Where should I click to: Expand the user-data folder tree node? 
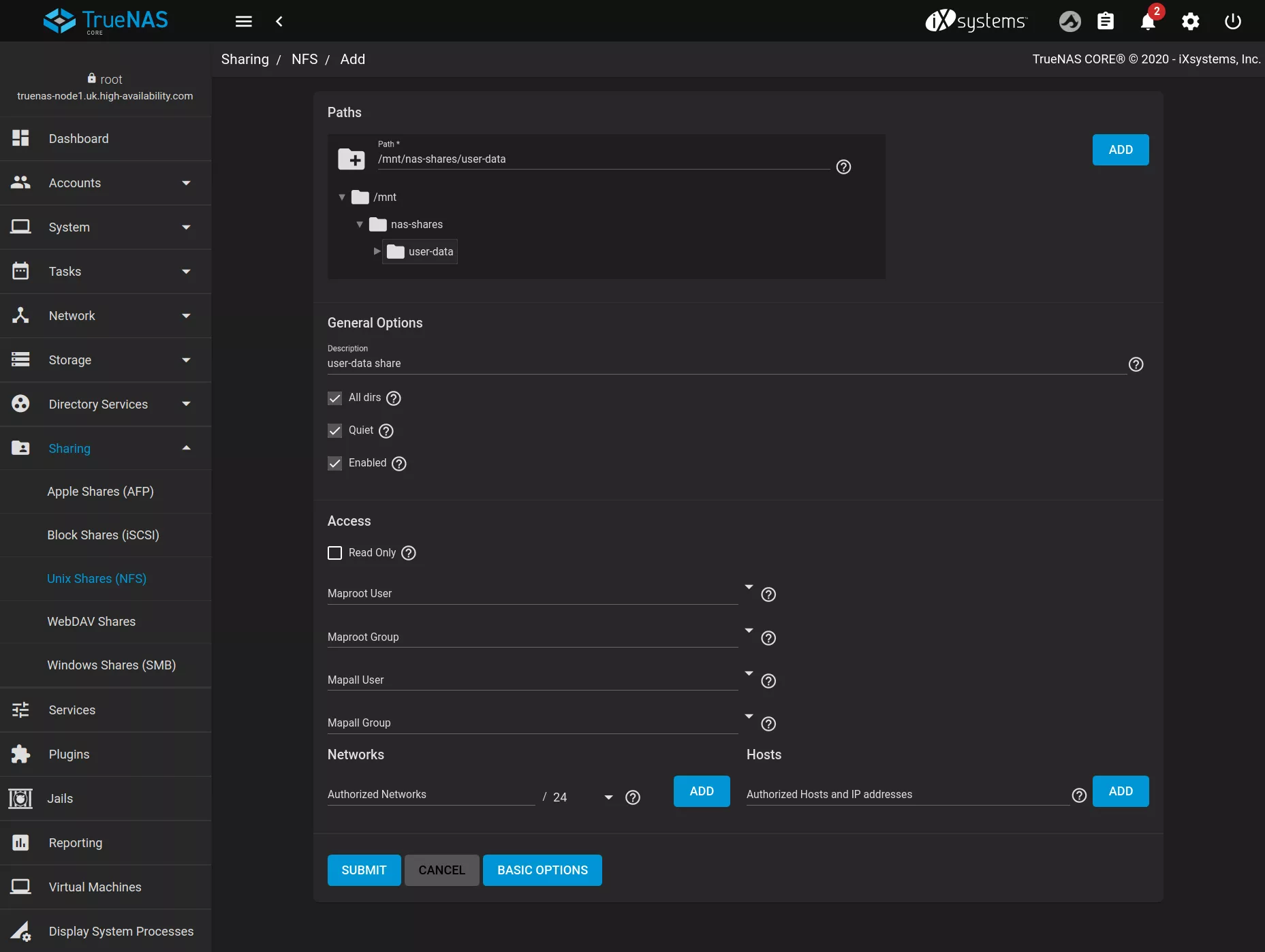click(x=377, y=251)
